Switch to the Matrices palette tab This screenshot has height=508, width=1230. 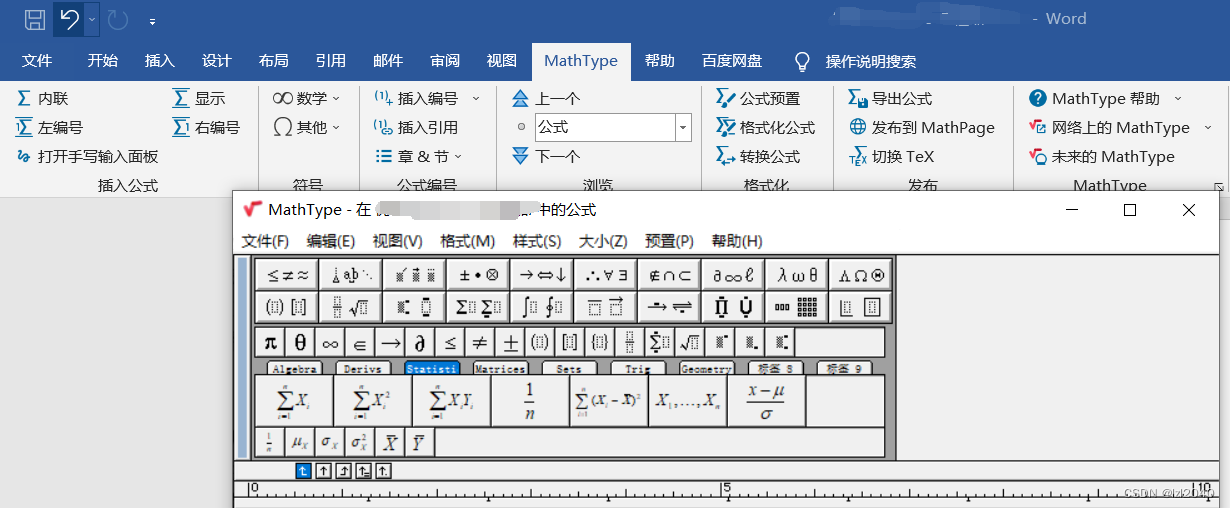500,369
